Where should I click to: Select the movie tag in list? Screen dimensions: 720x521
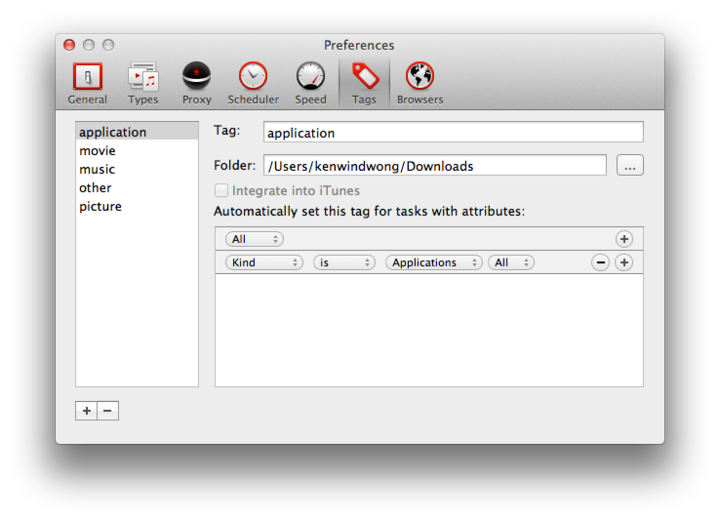click(98, 151)
